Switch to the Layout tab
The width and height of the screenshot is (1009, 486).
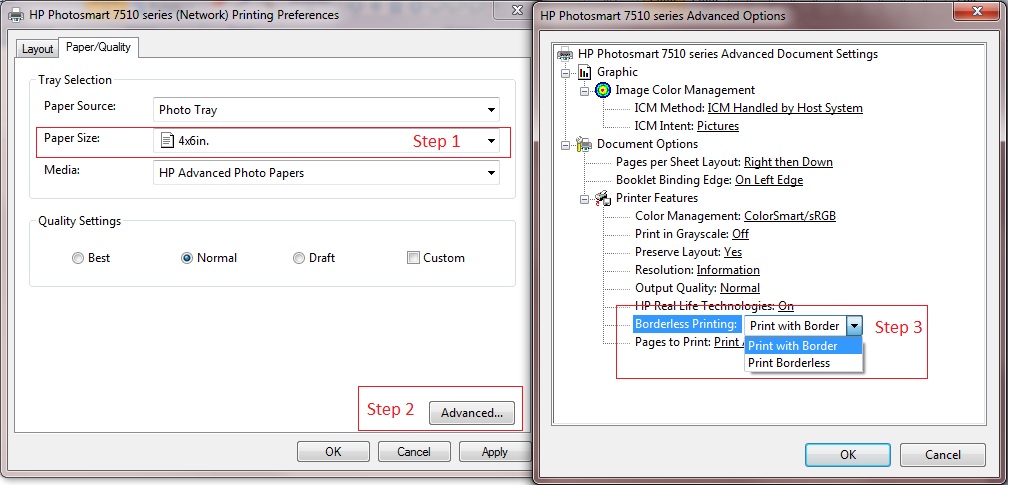[x=37, y=49]
